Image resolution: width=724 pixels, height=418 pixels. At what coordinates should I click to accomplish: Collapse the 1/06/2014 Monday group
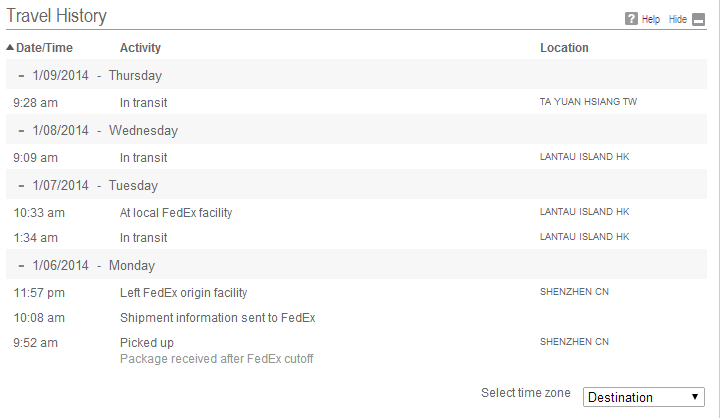21,265
